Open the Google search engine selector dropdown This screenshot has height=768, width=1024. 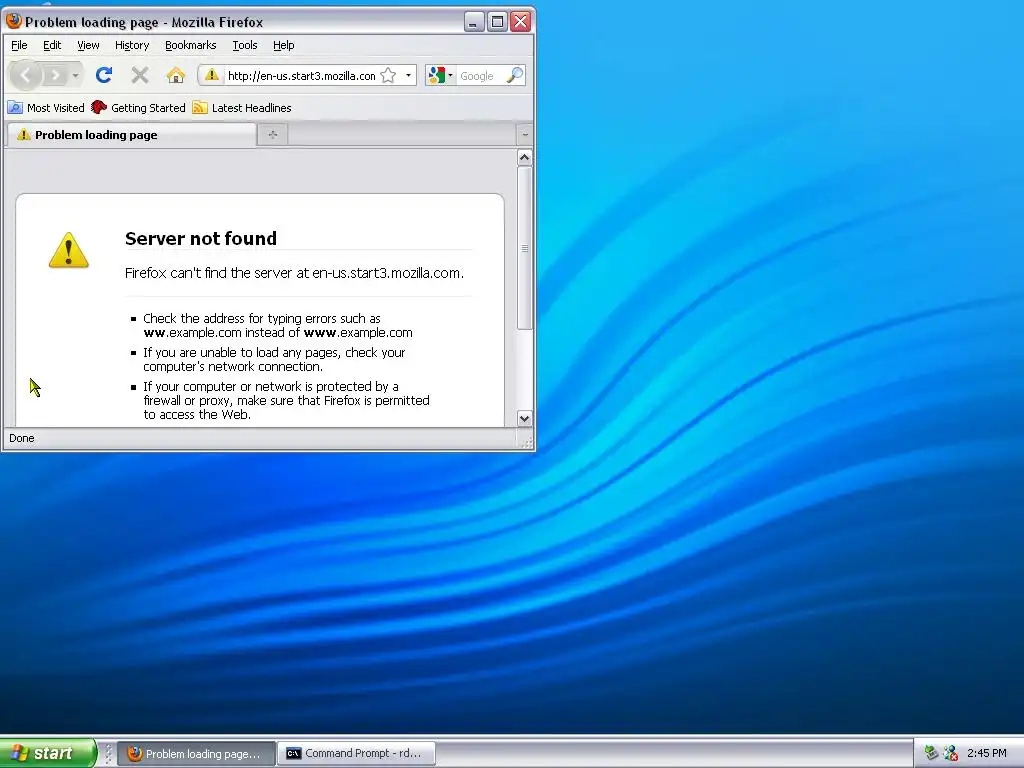(x=440, y=76)
